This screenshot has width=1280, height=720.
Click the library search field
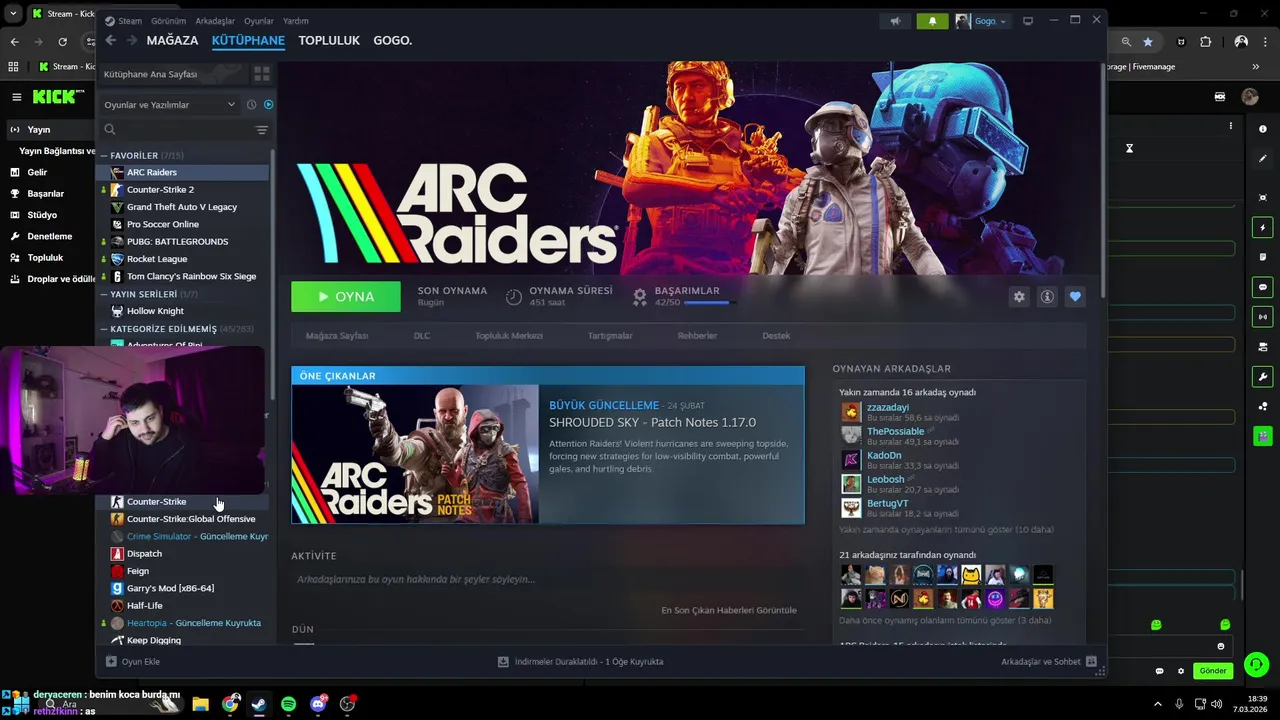pyautogui.click(x=178, y=130)
